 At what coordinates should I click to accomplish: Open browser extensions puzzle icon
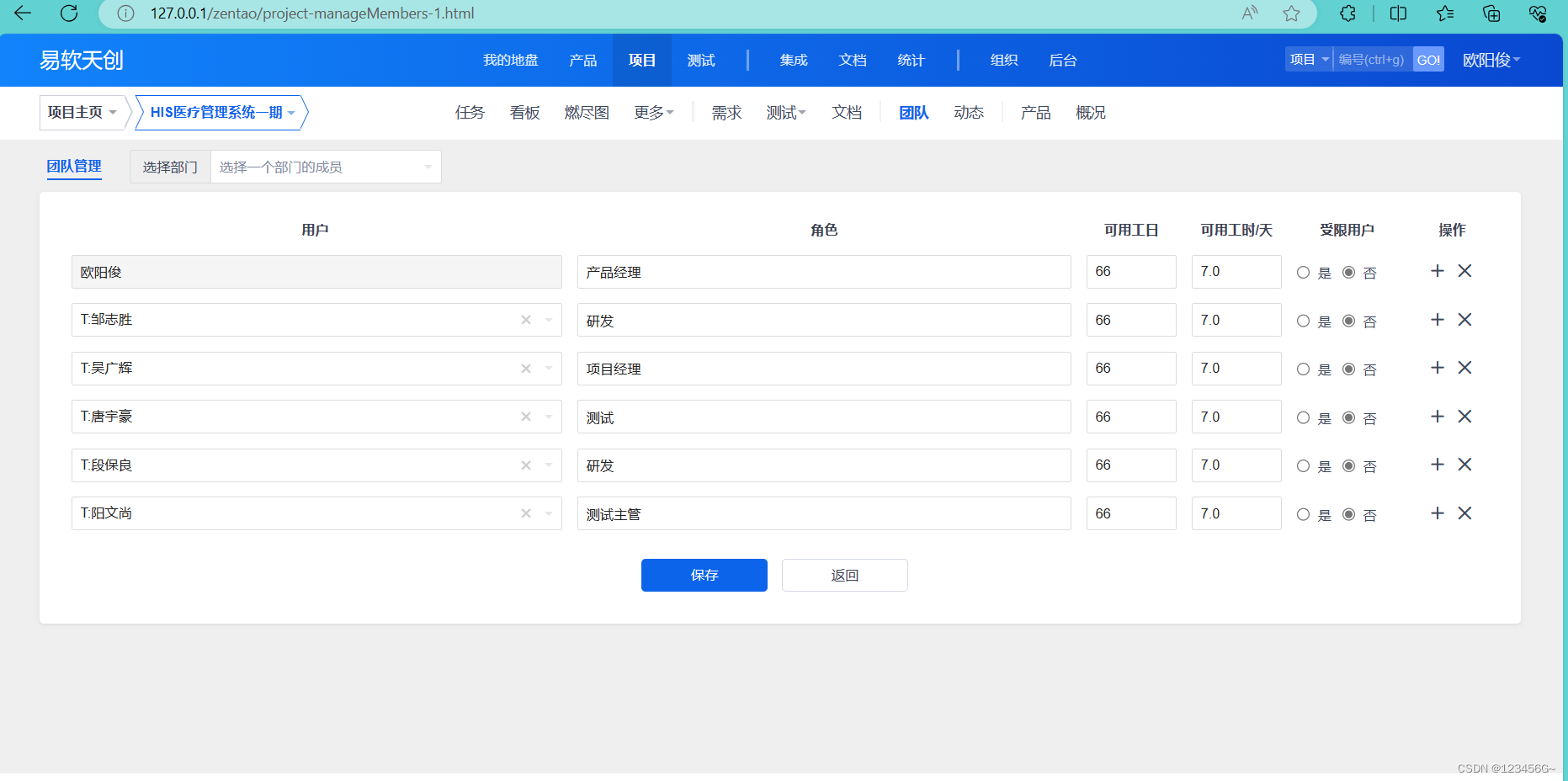(1348, 13)
